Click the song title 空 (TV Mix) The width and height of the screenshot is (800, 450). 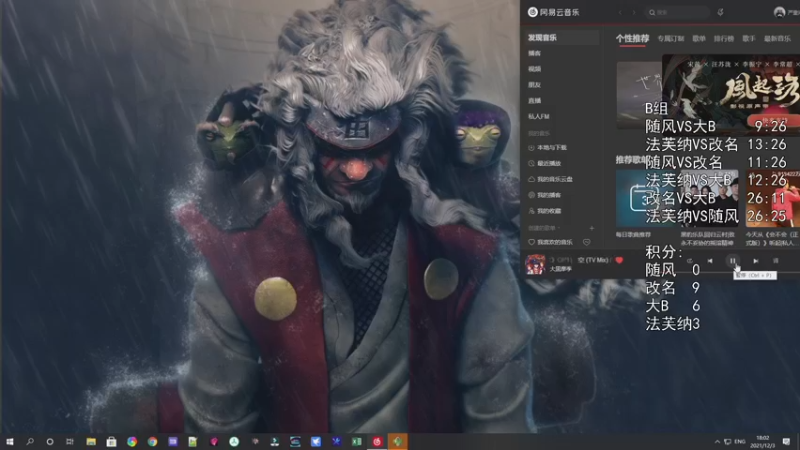(x=593, y=260)
